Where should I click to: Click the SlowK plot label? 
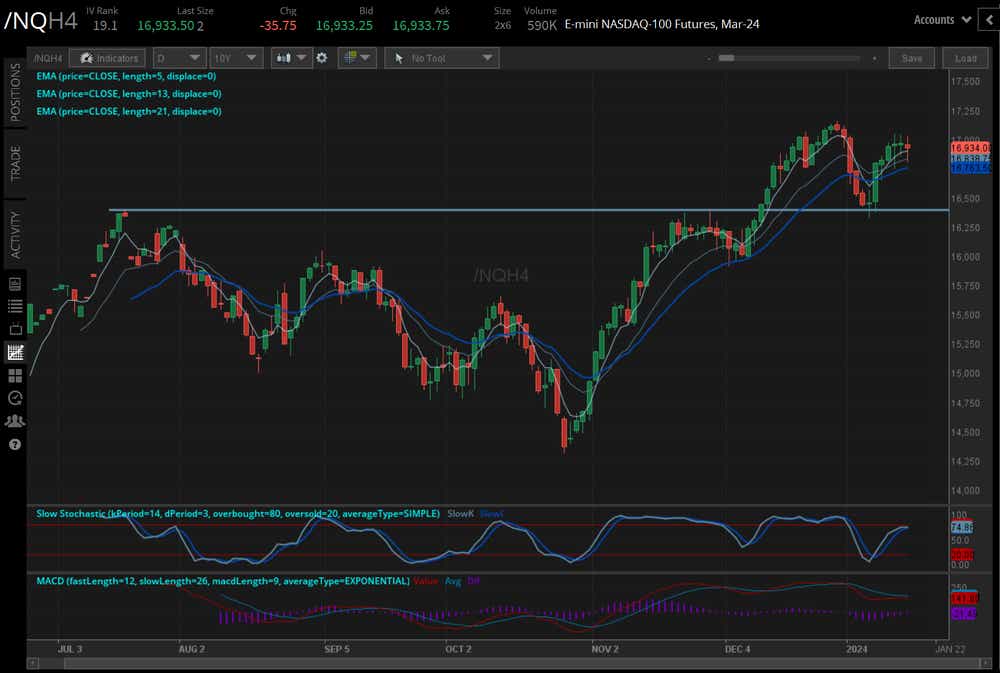tap(460, 514)
